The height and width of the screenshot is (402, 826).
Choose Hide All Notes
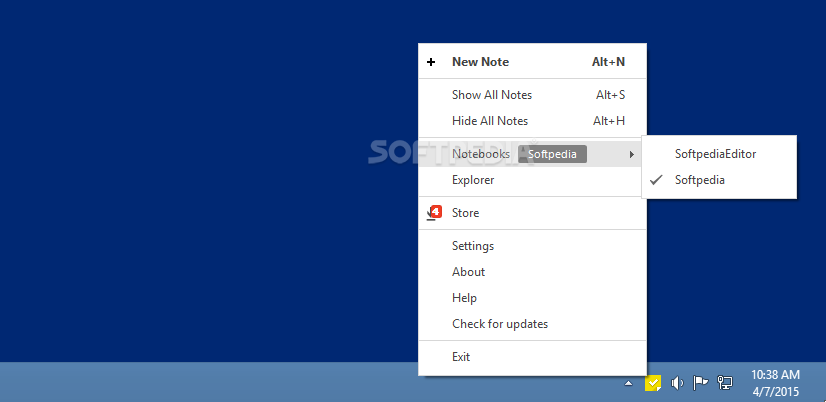(532, 121)
